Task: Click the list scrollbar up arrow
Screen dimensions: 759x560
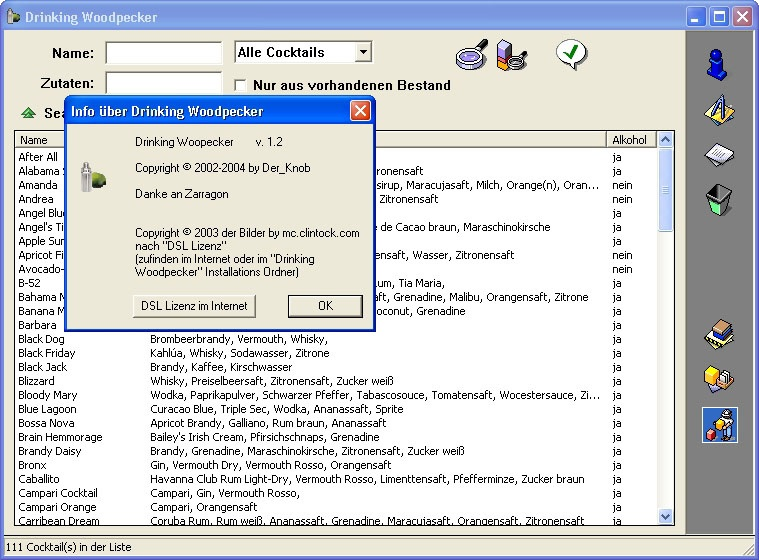Action: 666,139
